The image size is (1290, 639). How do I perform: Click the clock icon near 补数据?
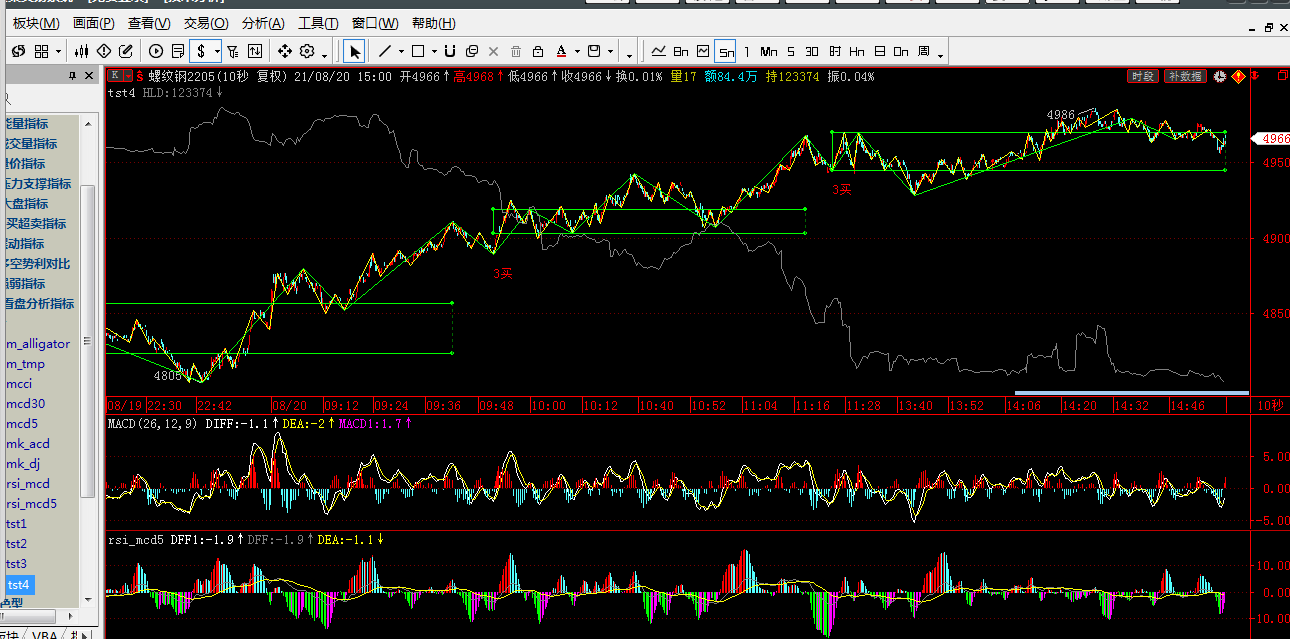click(1219, 76)
